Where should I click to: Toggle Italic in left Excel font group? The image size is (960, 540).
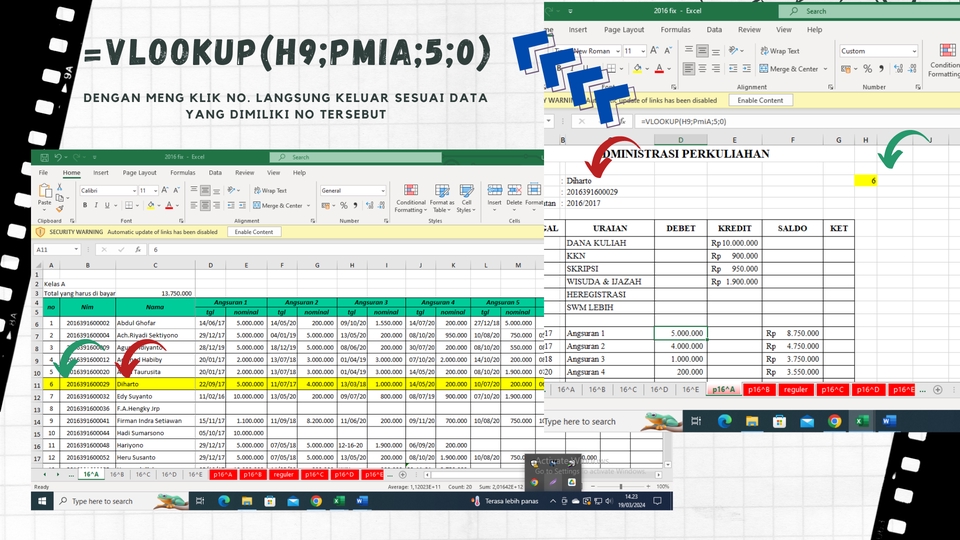pos(96,206)
